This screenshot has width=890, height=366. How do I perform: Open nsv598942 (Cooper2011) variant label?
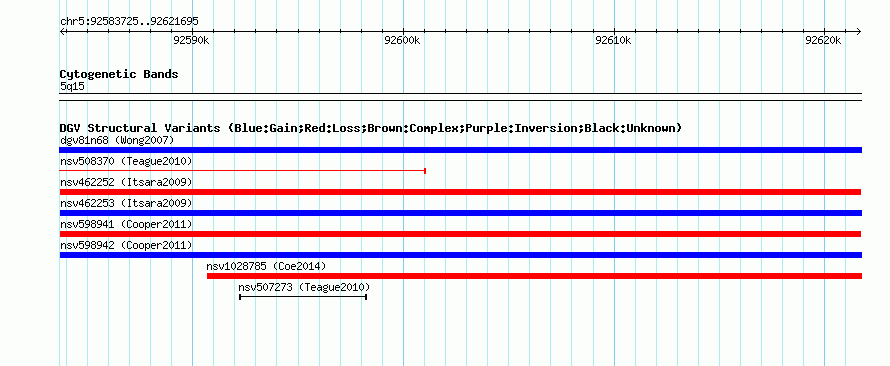[x=126, y=245]
